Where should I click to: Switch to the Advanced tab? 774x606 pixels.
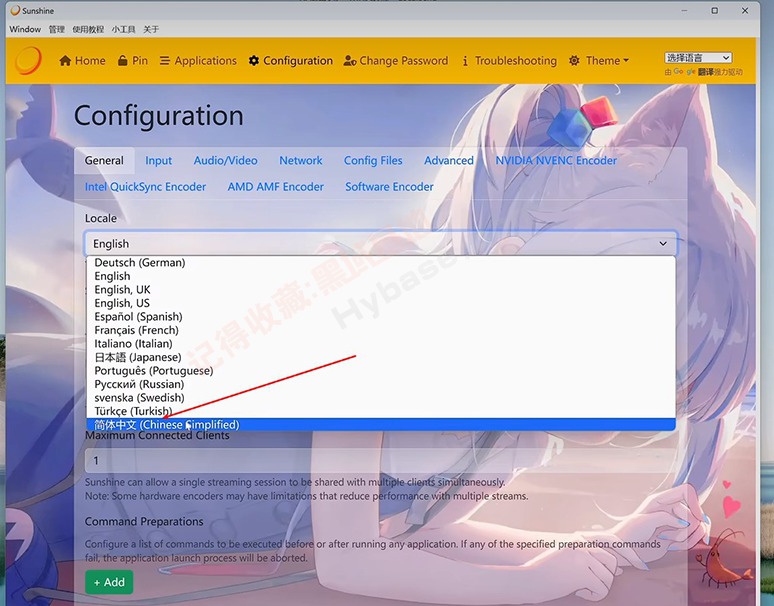[x=449, y=160]
